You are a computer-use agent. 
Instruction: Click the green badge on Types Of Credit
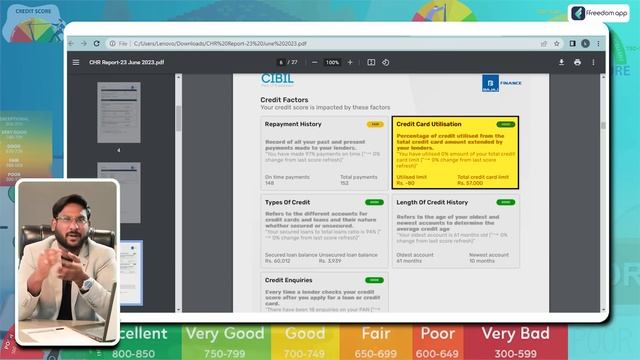pos(374,202)
